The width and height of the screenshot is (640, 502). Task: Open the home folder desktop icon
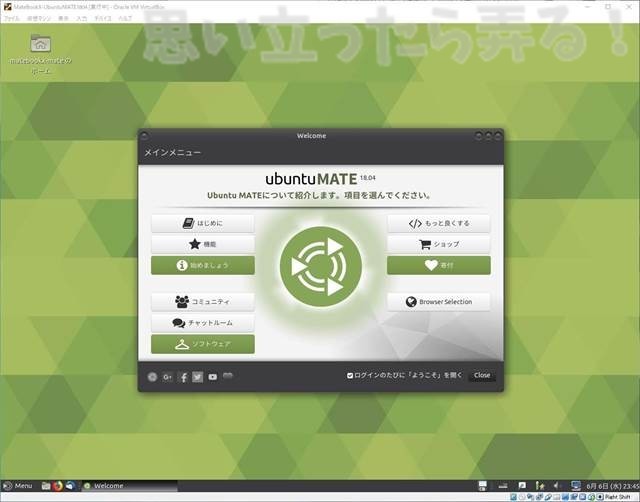click(x=40, y=53)
